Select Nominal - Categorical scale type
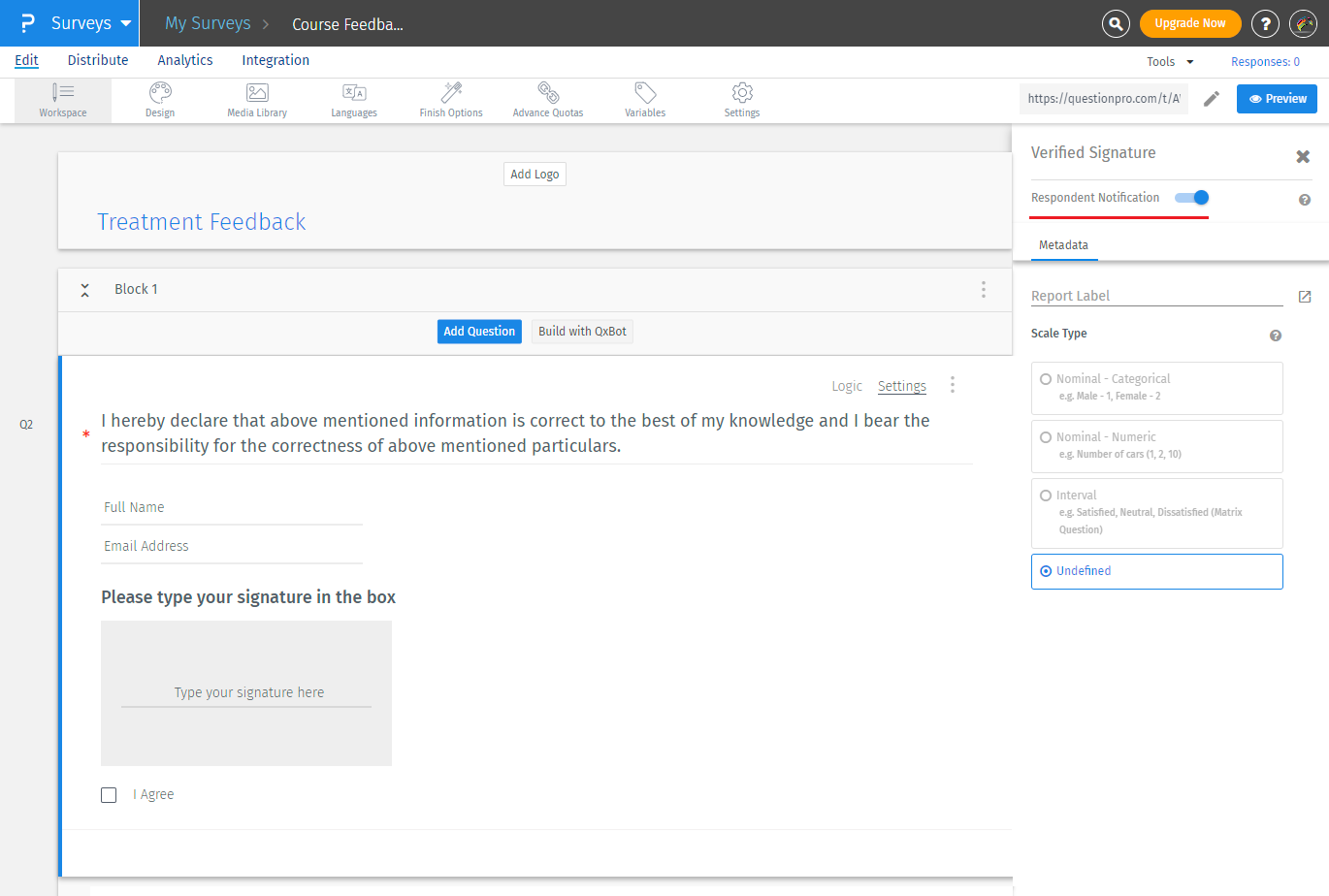 1046,379
